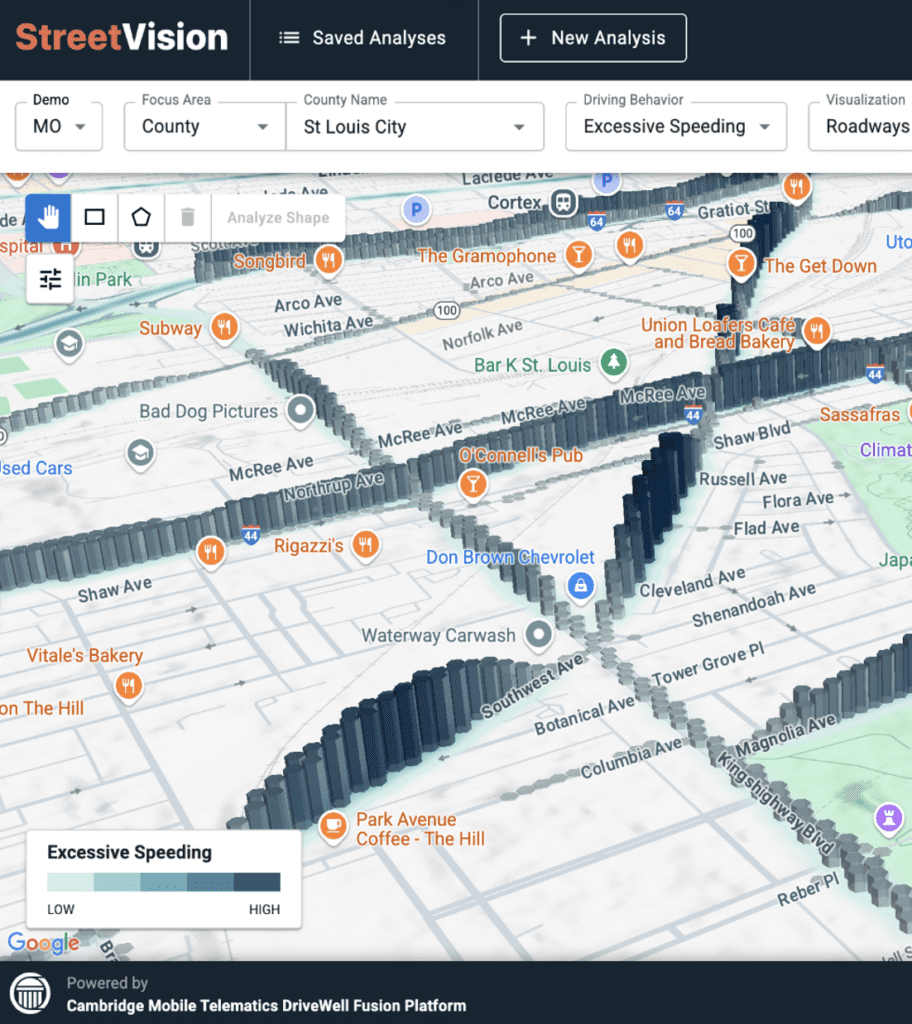This screenshot has height=1024, width=912.
Task: Click the Waterway Carwash pin marker
Action: pos(540,634)
